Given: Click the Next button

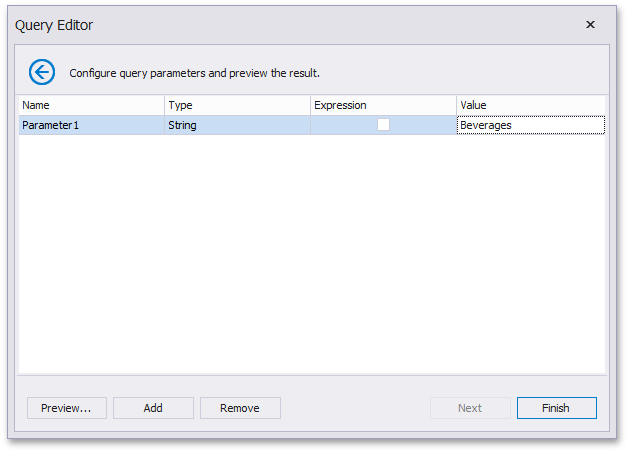Looking at the screenshot, I should [x=470, y=408].
